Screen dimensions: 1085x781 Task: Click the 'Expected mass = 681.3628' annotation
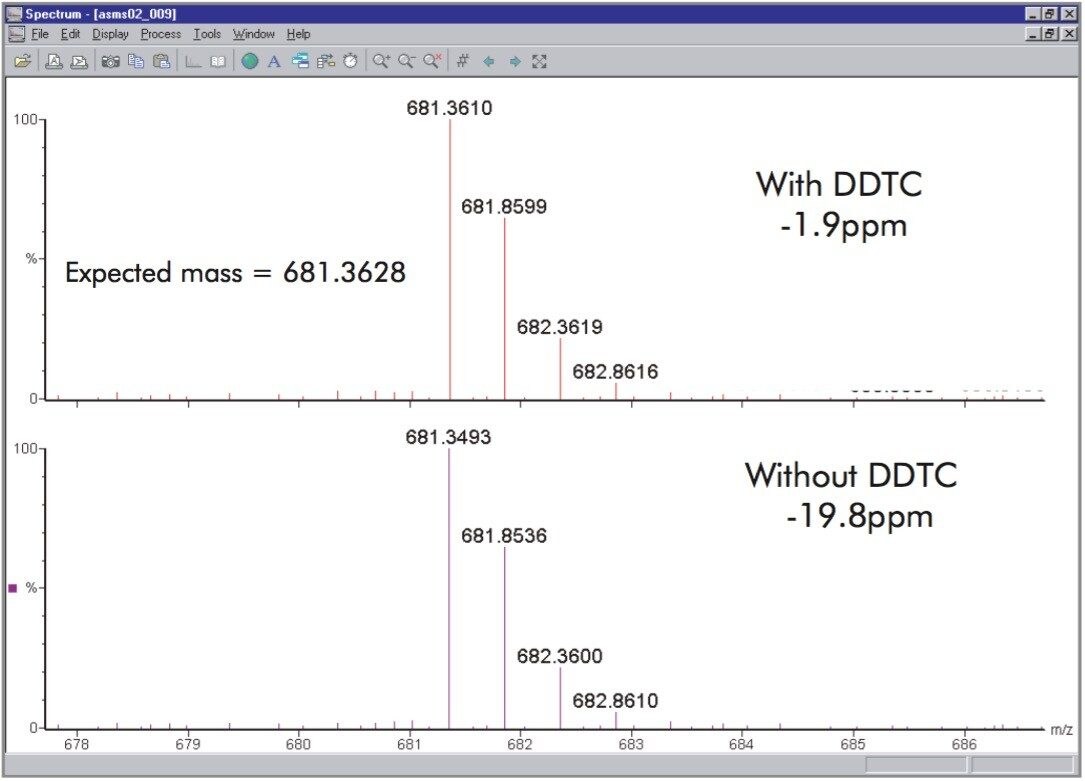click(x=235, y=273)
